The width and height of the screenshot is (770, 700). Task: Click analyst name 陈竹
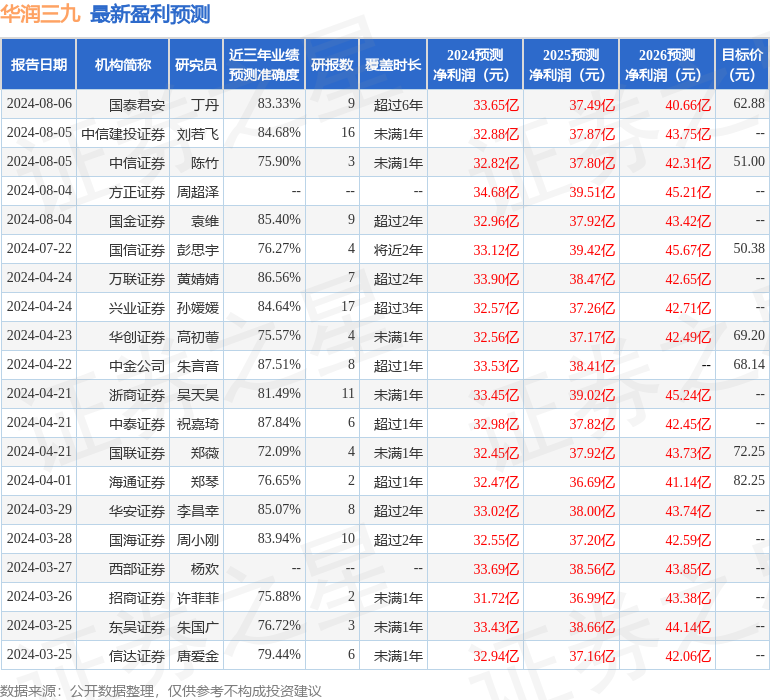click(205, 163)
